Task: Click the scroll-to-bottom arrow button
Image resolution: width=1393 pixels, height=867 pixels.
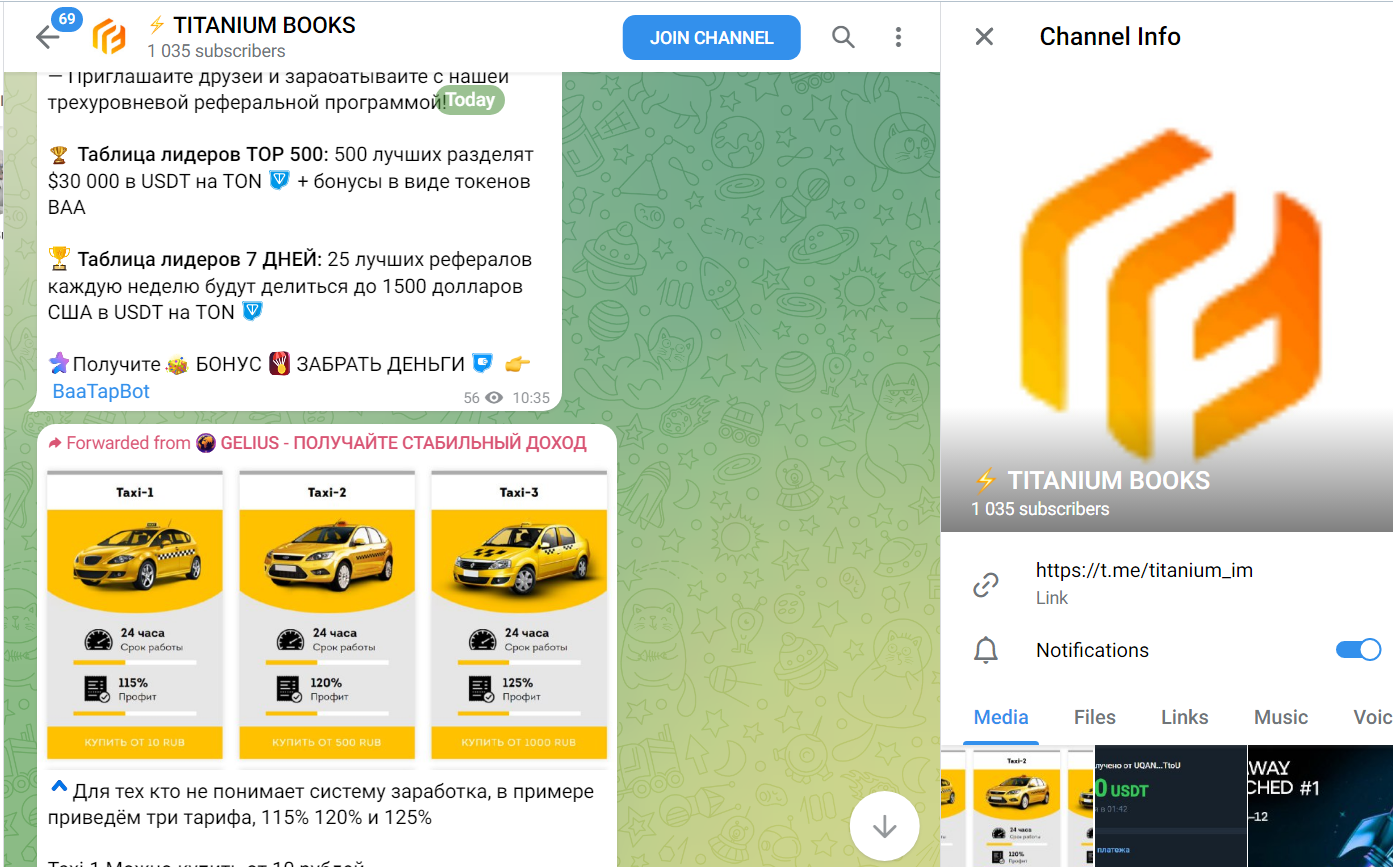Action: coord(884,827)
